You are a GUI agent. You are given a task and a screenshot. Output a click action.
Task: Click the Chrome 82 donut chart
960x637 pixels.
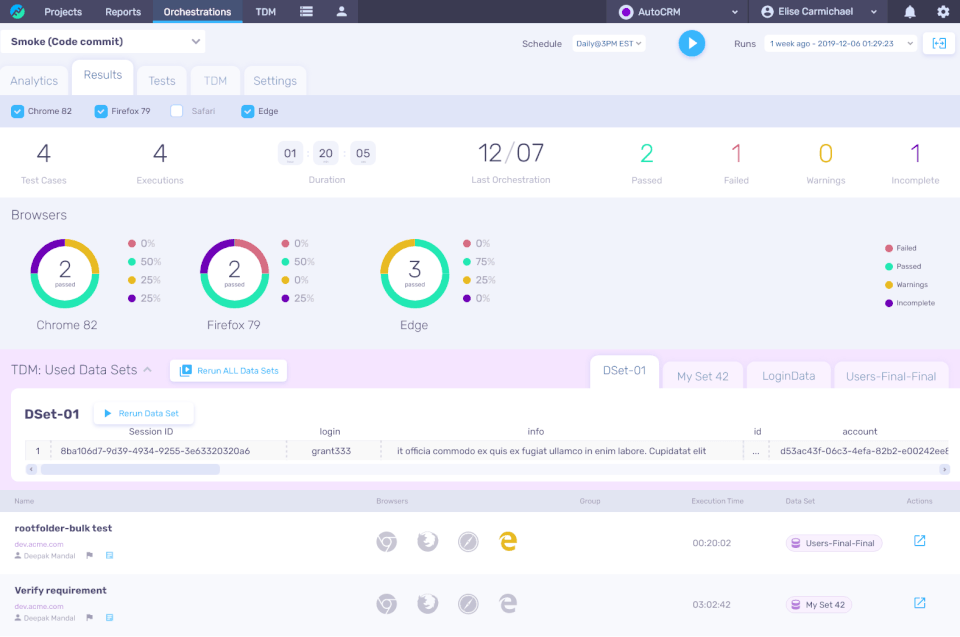pos(65,273)
